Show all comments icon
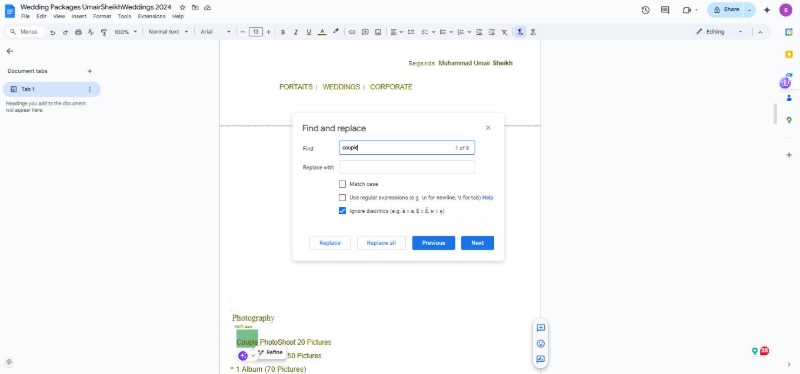Screen dimensions: 800x374 tap(665, 10)
